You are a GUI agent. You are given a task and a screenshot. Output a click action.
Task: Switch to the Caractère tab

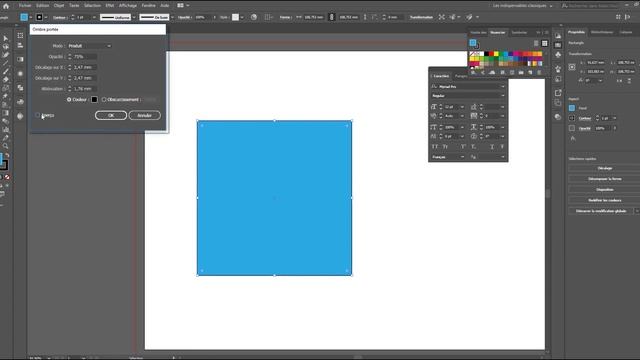(x=441, y=76)
